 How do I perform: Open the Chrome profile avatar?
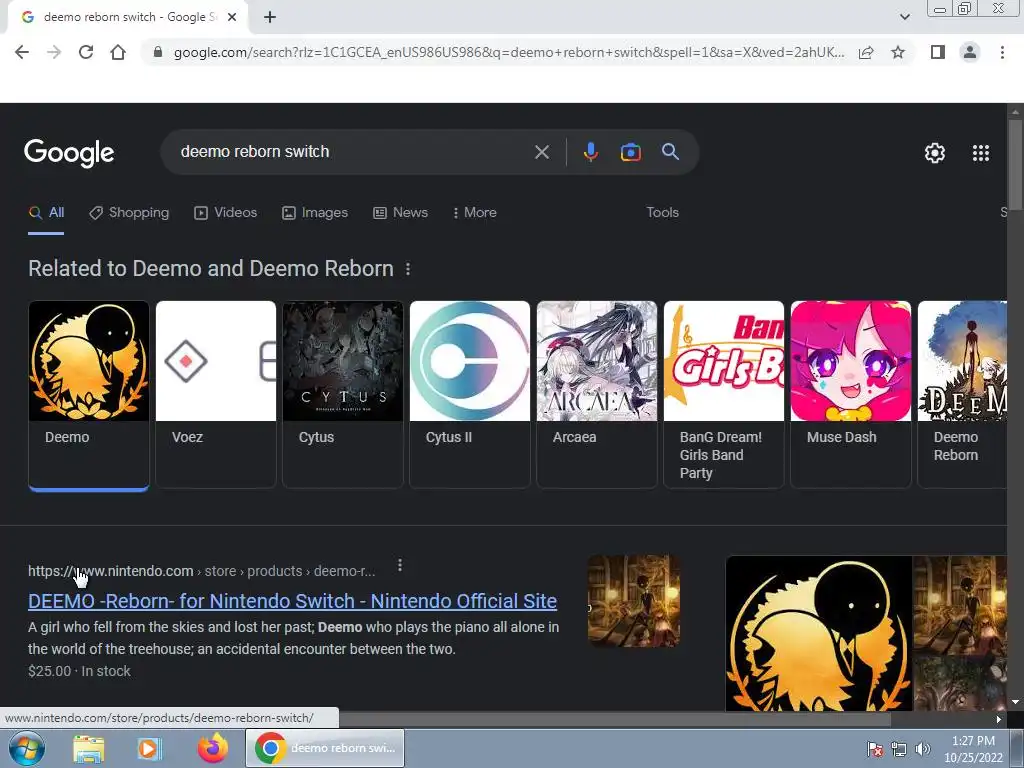[x=970, y=52]
